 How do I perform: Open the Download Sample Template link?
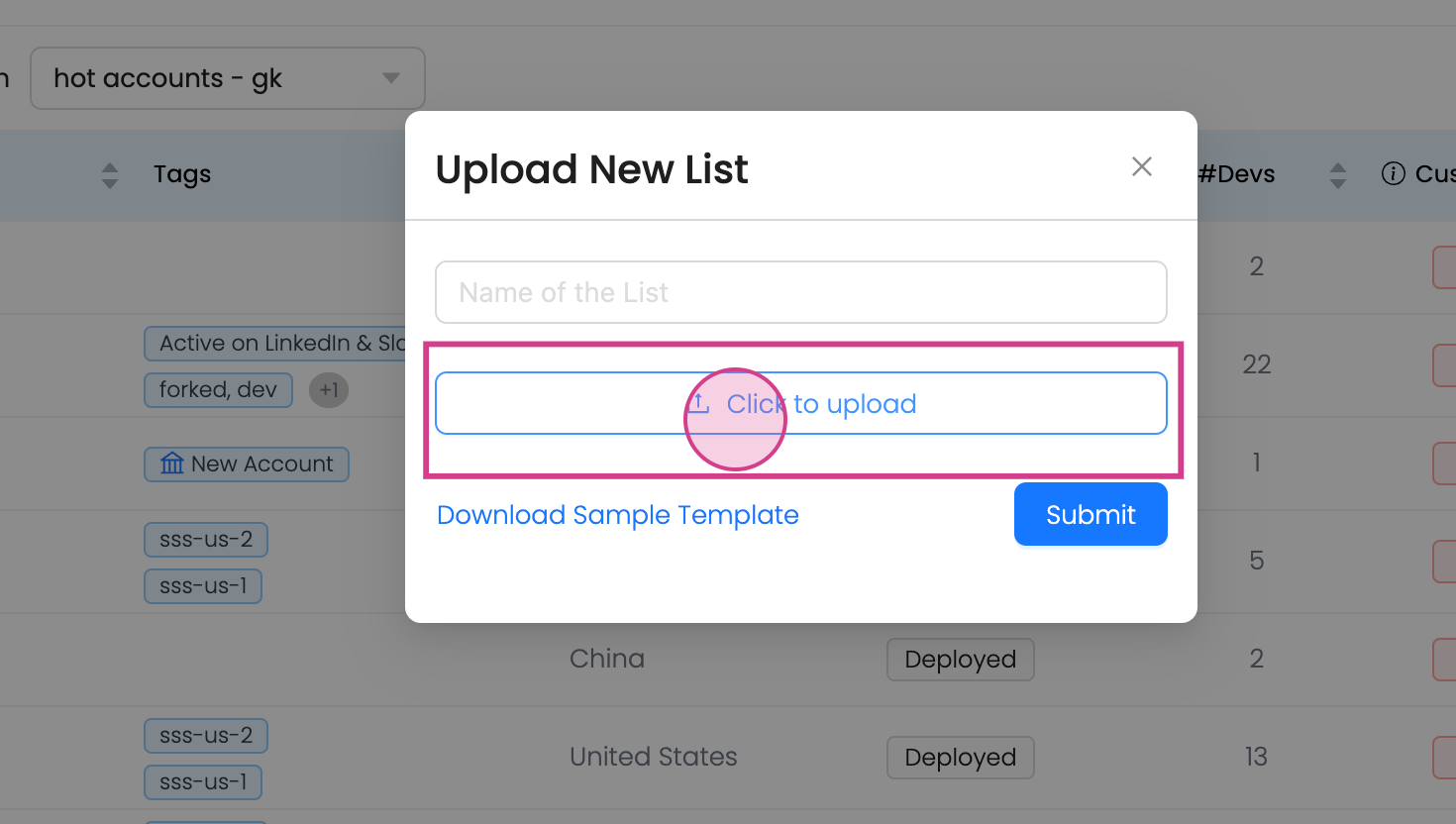pyautogui.click(x=617, y=515)
